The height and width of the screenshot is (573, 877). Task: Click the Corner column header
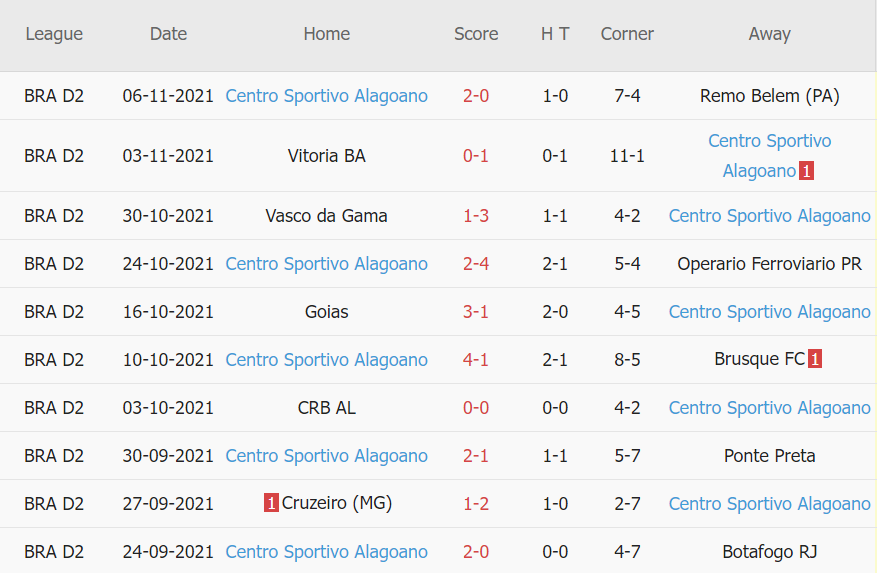coord(627,34)
